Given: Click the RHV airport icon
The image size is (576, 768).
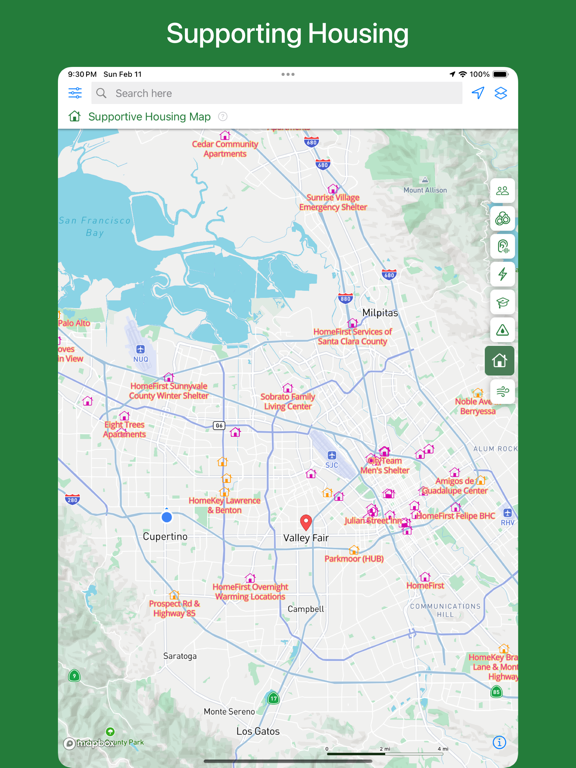Looking at the screenshot, I should (507, 513).
